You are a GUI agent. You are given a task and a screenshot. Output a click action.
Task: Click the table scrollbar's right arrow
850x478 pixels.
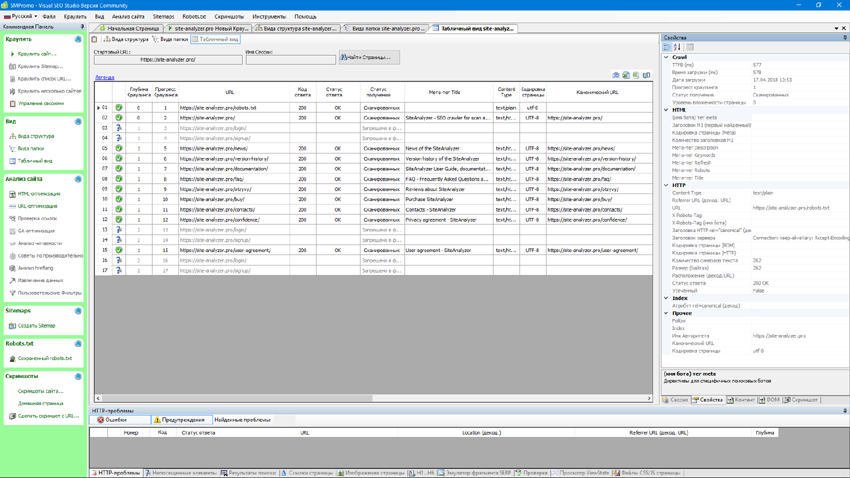(649, 398)
